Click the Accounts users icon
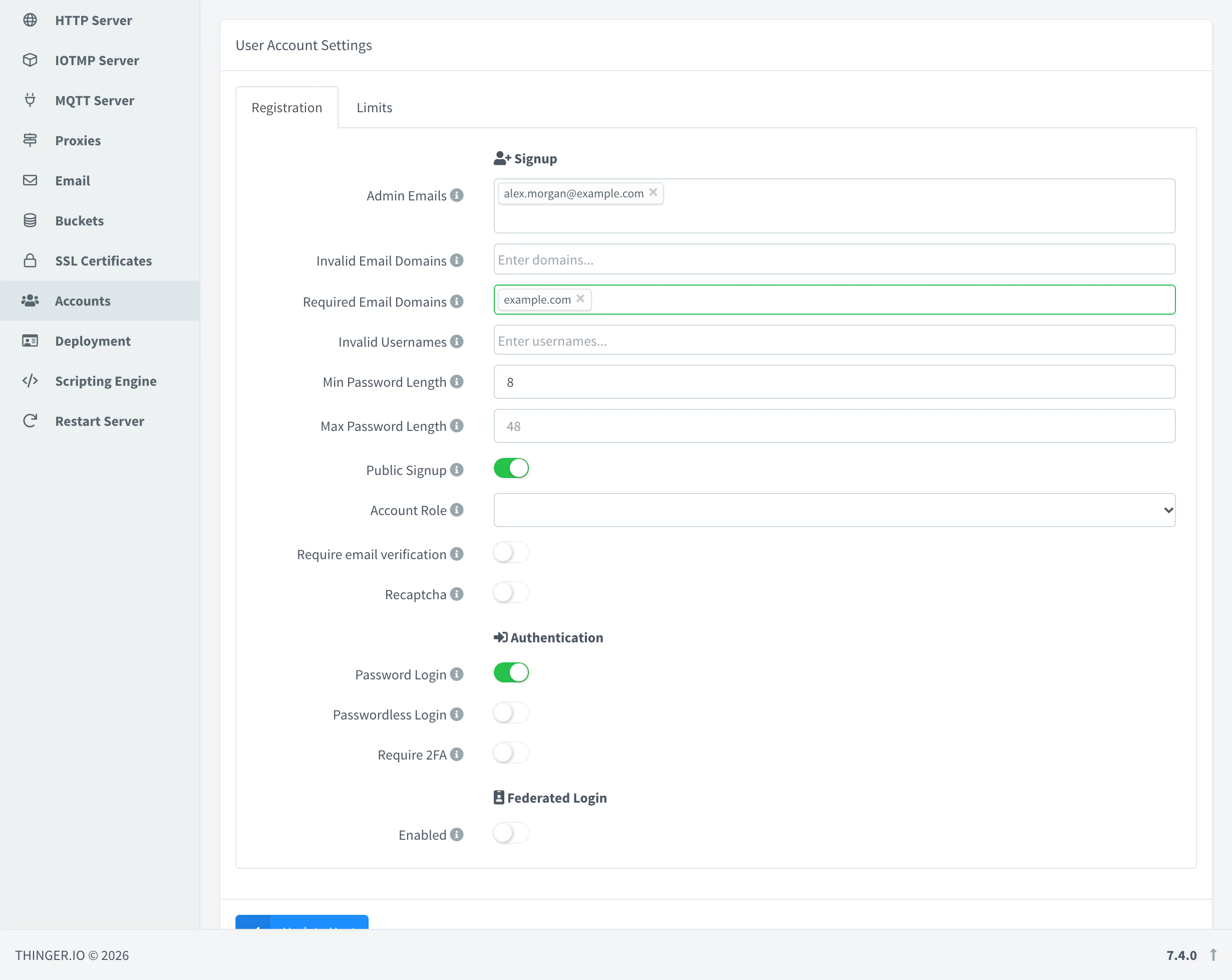The width and height of the screenshot is (1232, 980). (x=30, y=300)
